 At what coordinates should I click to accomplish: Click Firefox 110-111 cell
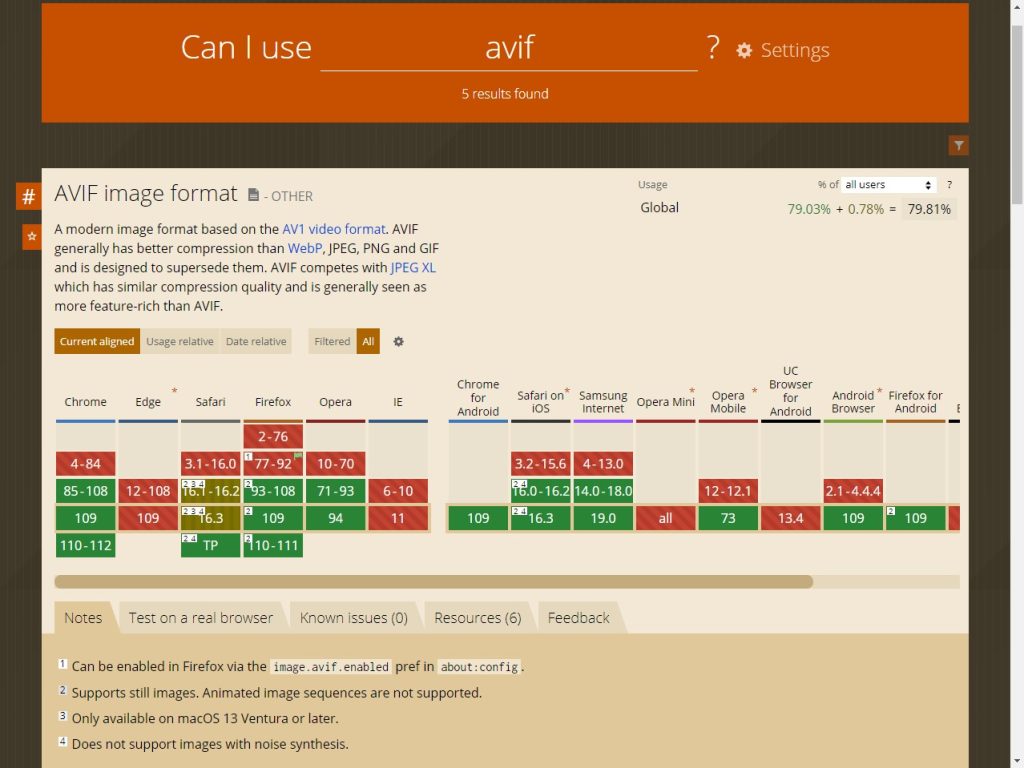(x=273, y=545)
